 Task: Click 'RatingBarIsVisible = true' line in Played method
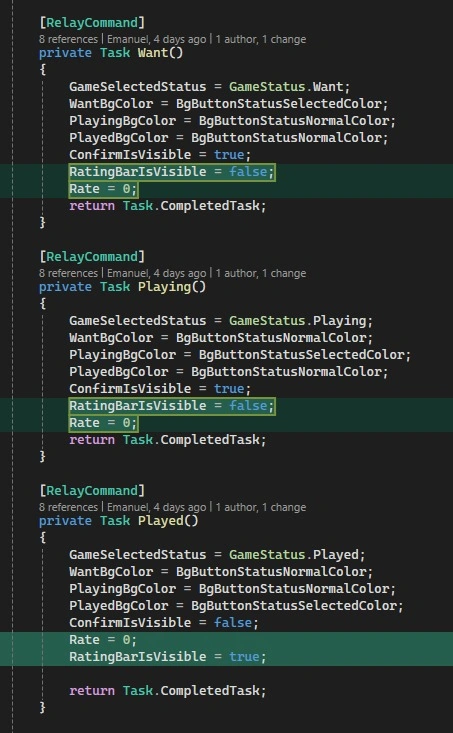(167, 656)
